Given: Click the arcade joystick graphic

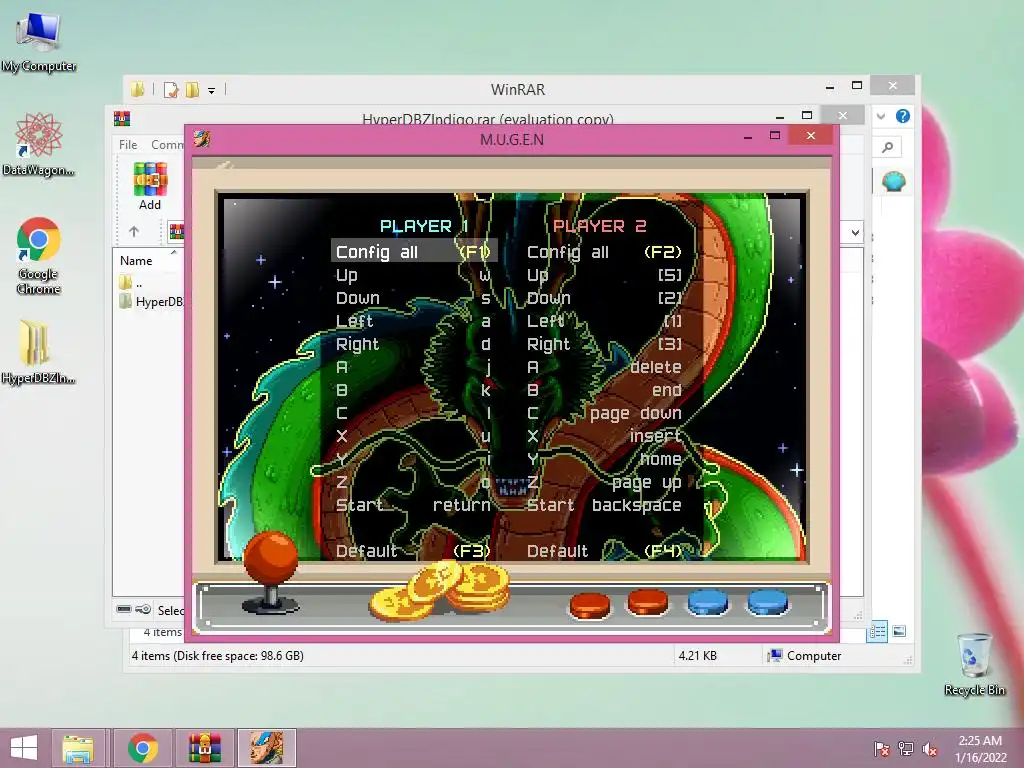Looking at the screenshot, I should (x=270, y=571).
